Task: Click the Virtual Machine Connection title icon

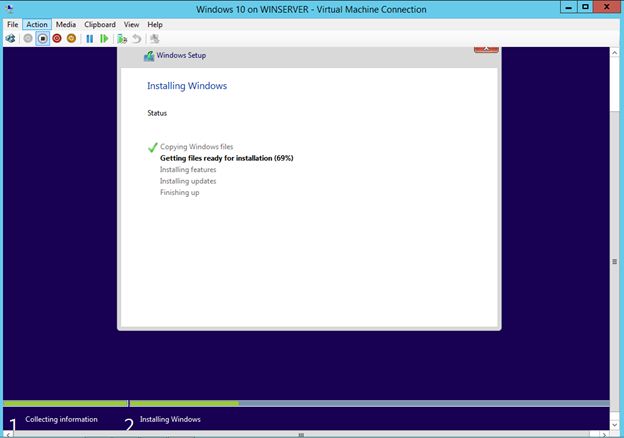Action: pyautogui.click(x=10, y=8)
